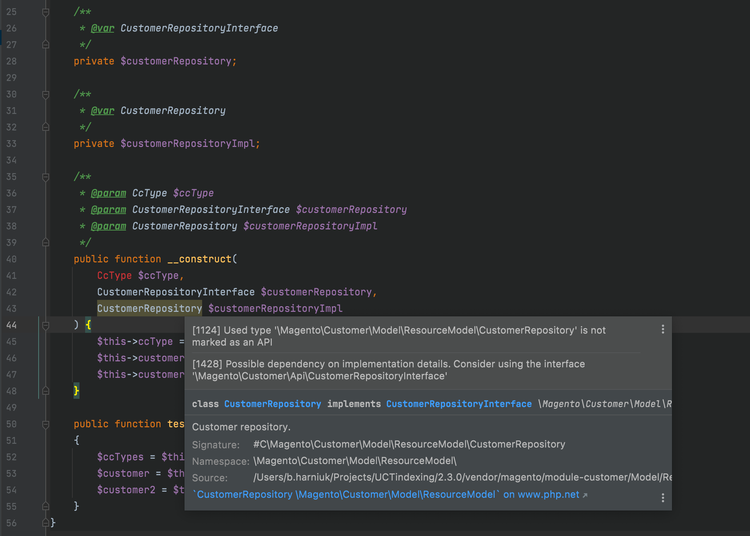This screenshot has width=750, height=536.
Task: Click the fold end marker on line 48
Action: click(x=46, y=391)
